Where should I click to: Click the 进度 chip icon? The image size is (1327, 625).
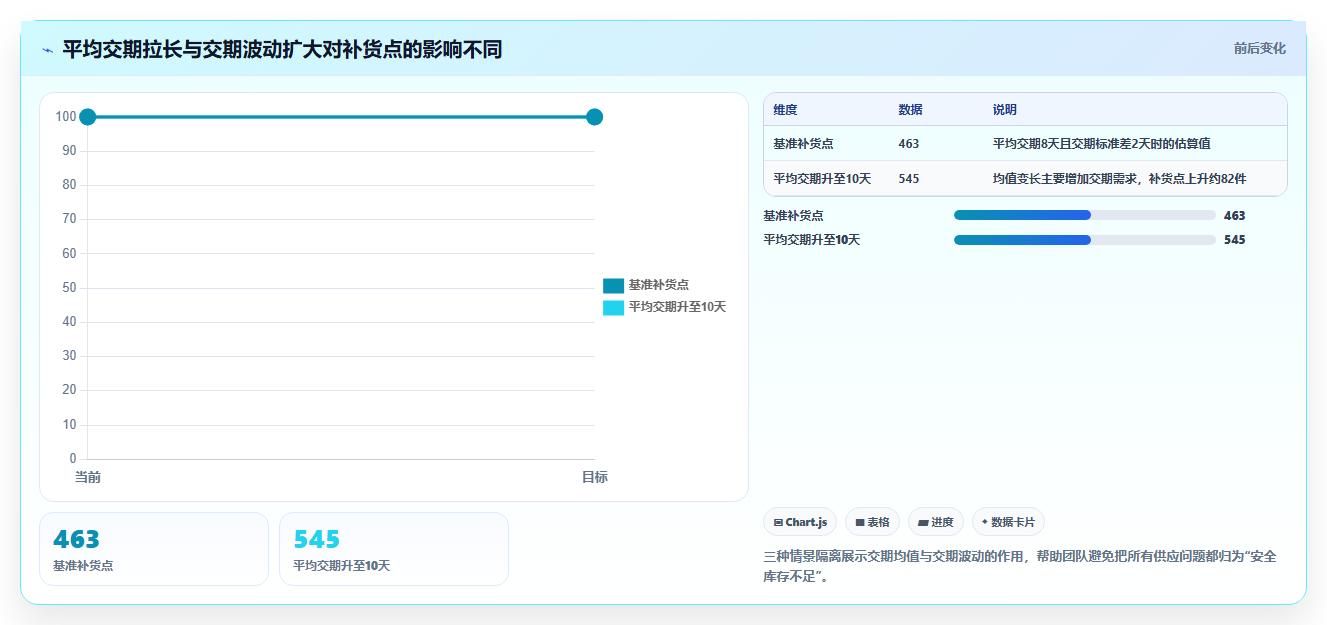pyautogui.click(x=923, y=523)
